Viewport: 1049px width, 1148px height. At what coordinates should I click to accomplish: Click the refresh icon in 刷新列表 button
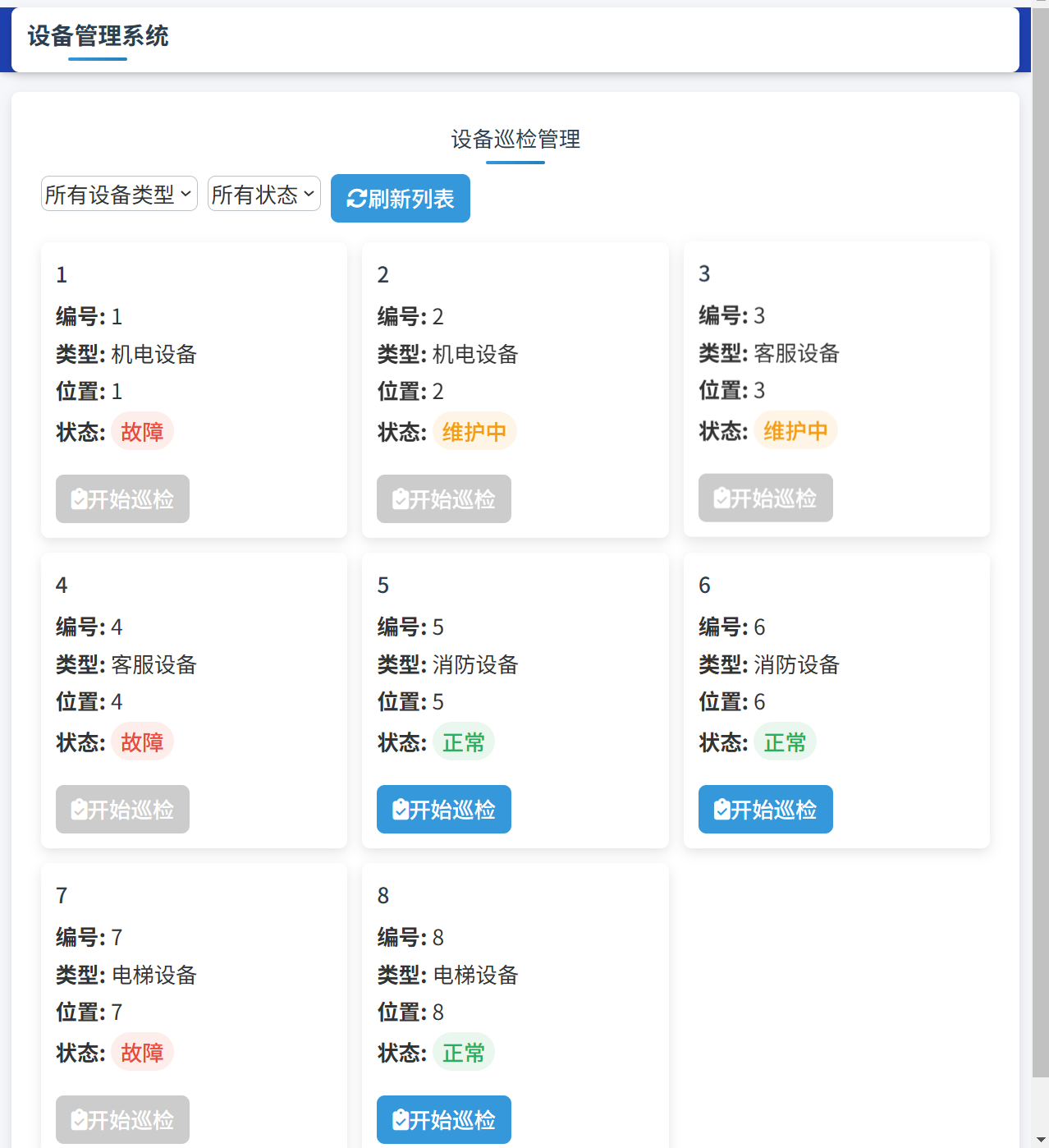[x=356, y=199]
